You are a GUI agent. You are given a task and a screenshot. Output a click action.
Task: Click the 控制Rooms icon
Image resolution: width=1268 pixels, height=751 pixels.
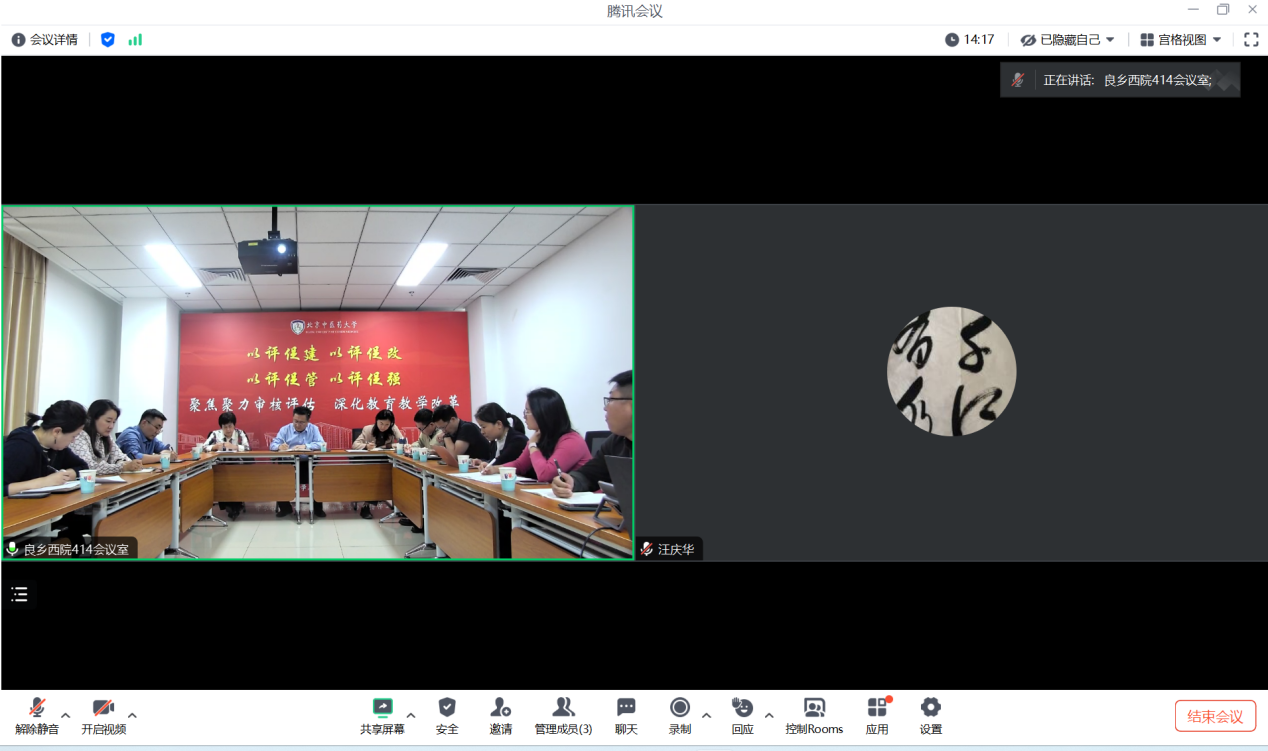pos(814,708)
